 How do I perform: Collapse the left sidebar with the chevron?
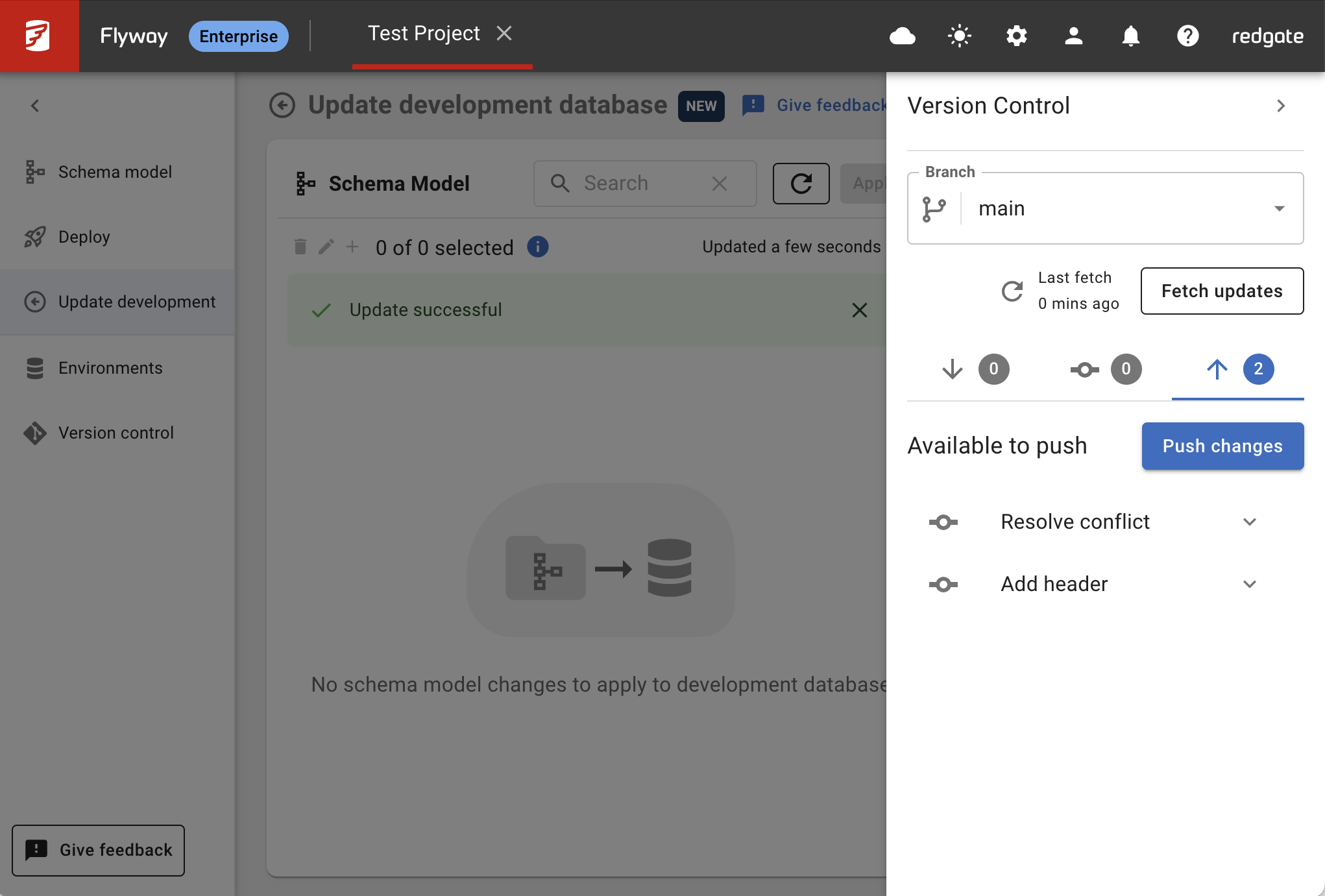[x=35, y=106]
